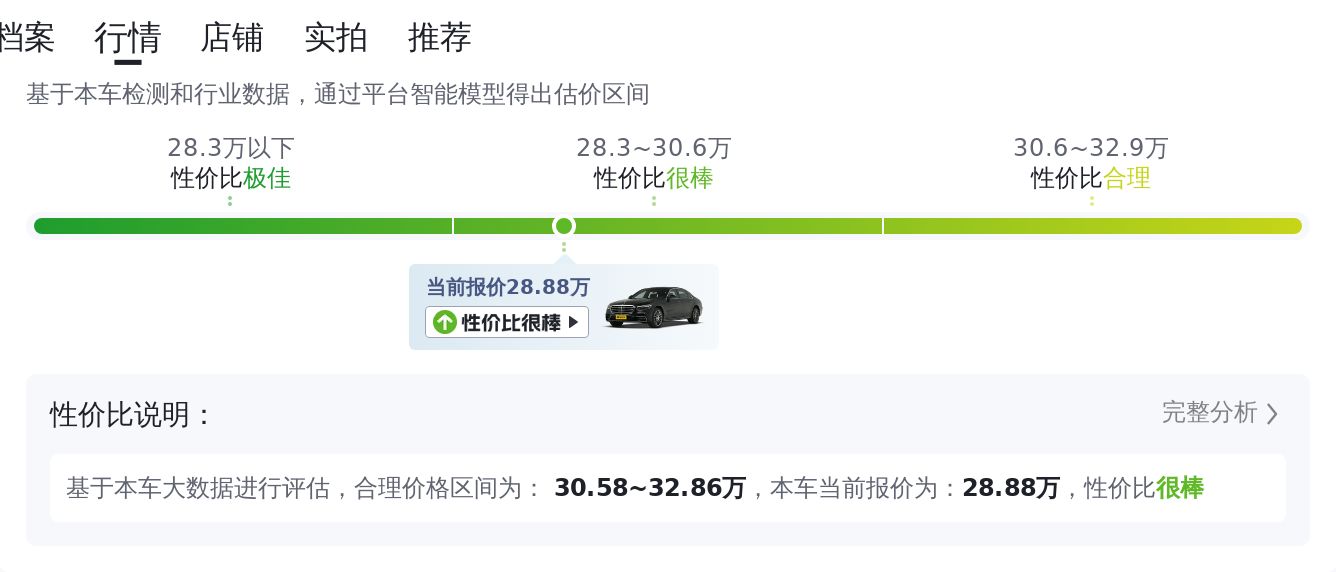The width and height of the screenshot is (1336, 572).
Task: Select the 行情 tab
Action: pos(127,38)
